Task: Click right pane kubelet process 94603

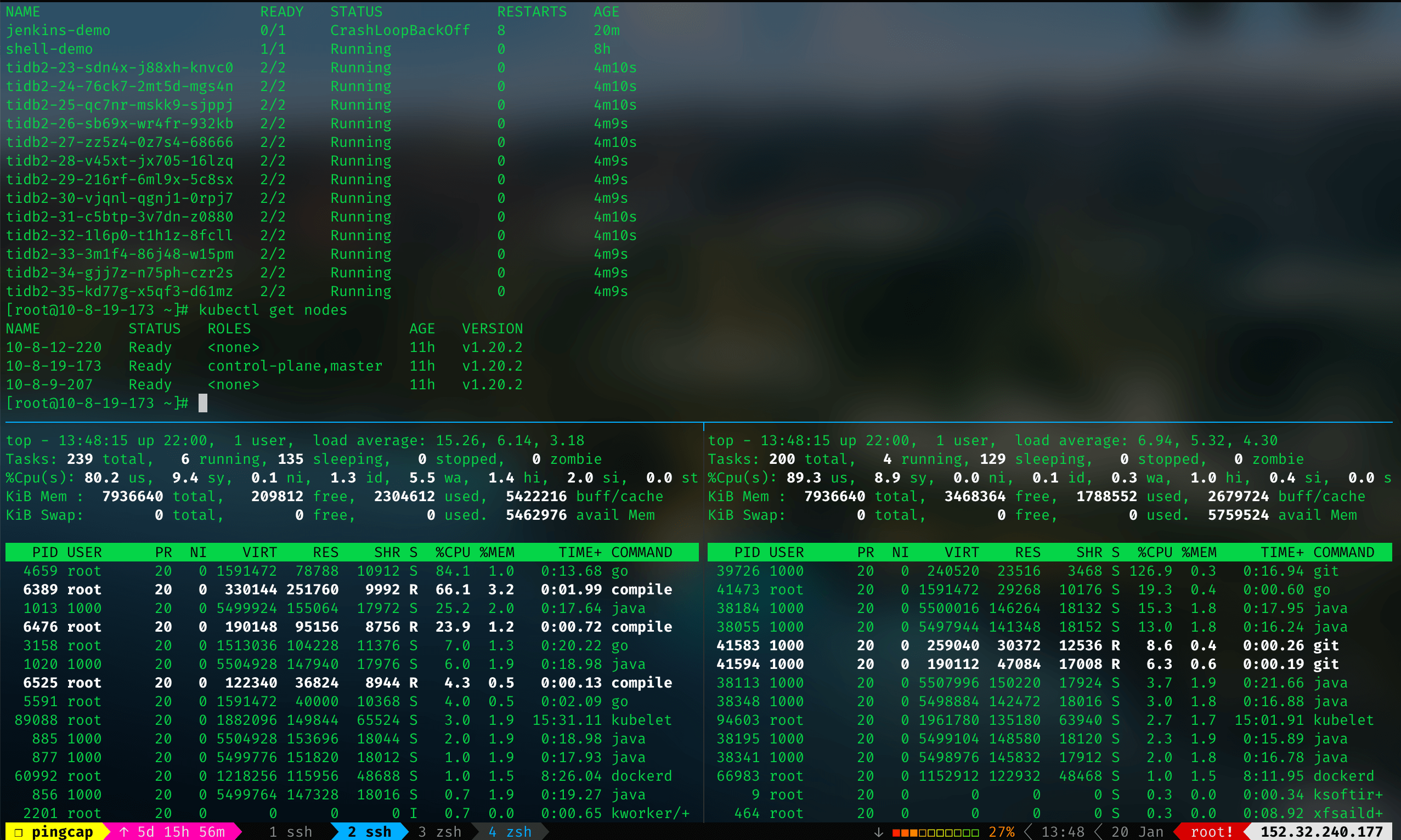Action: coord(1049,720)
